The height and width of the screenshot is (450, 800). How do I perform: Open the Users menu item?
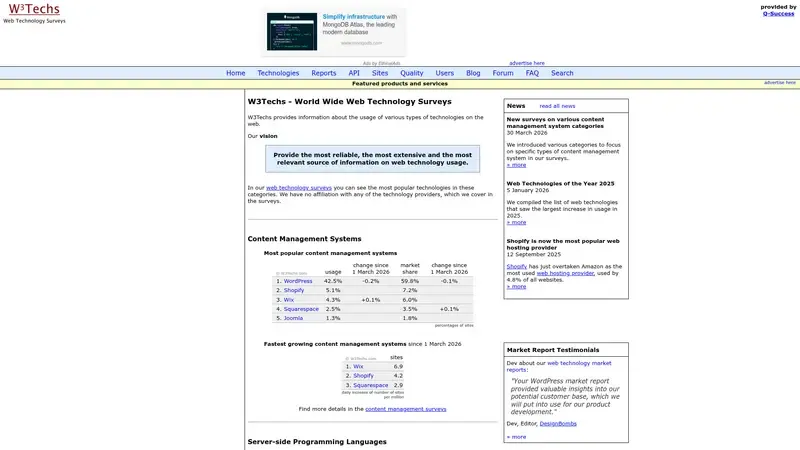coord(444,73)
